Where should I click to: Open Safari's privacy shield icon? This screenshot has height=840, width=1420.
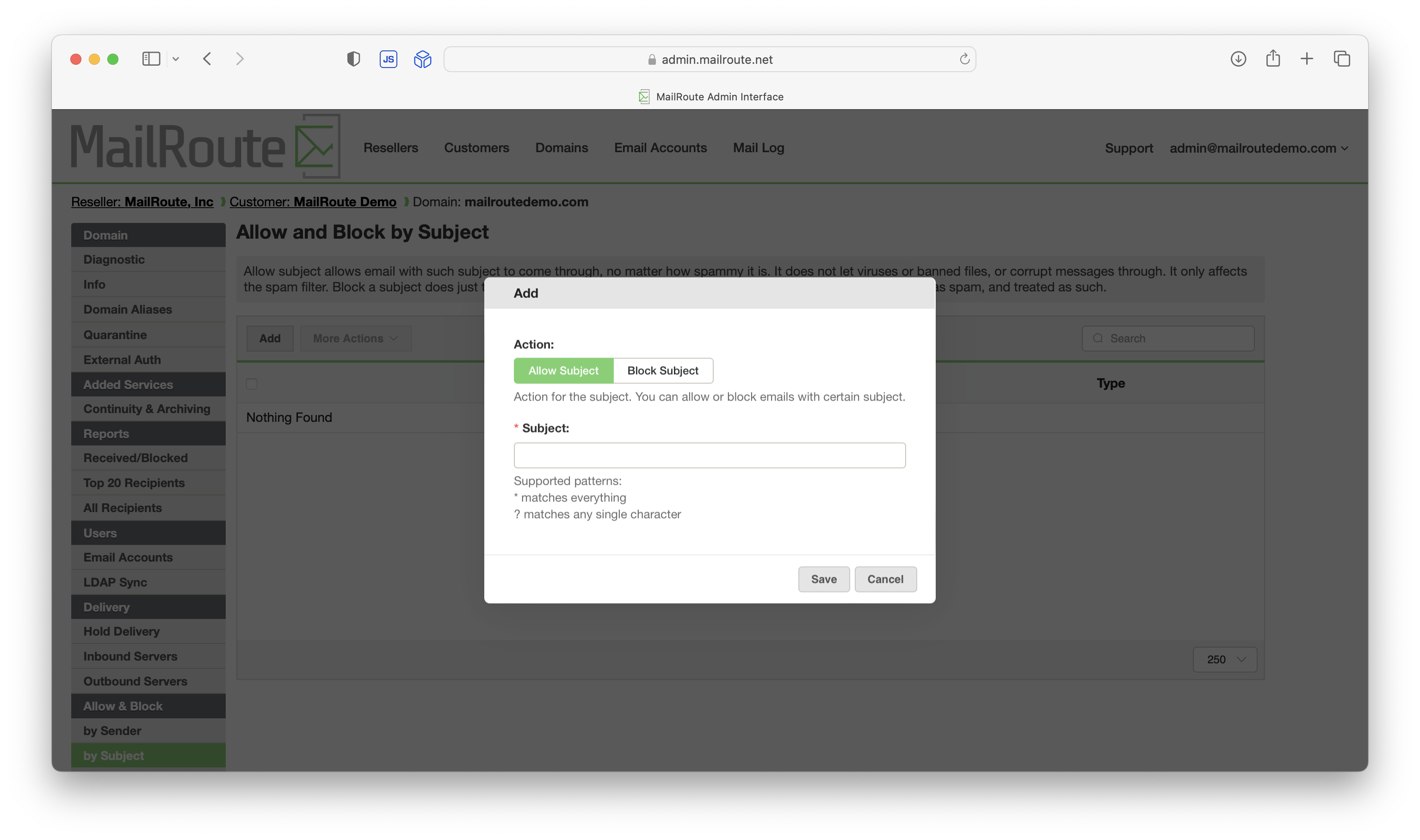click(x=353, y=58)
